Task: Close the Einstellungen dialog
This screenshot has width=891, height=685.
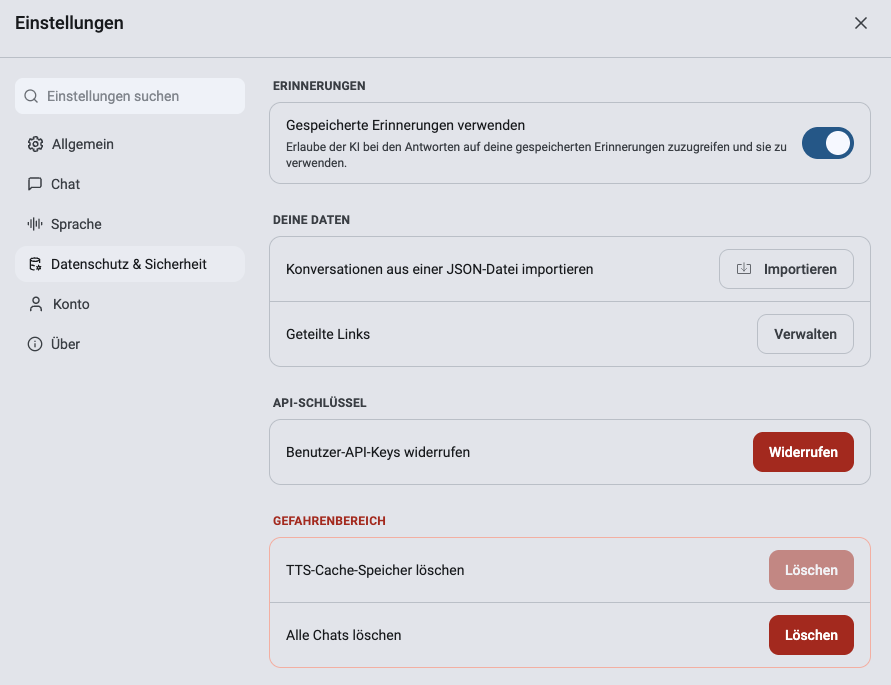Action: [861, 23]
